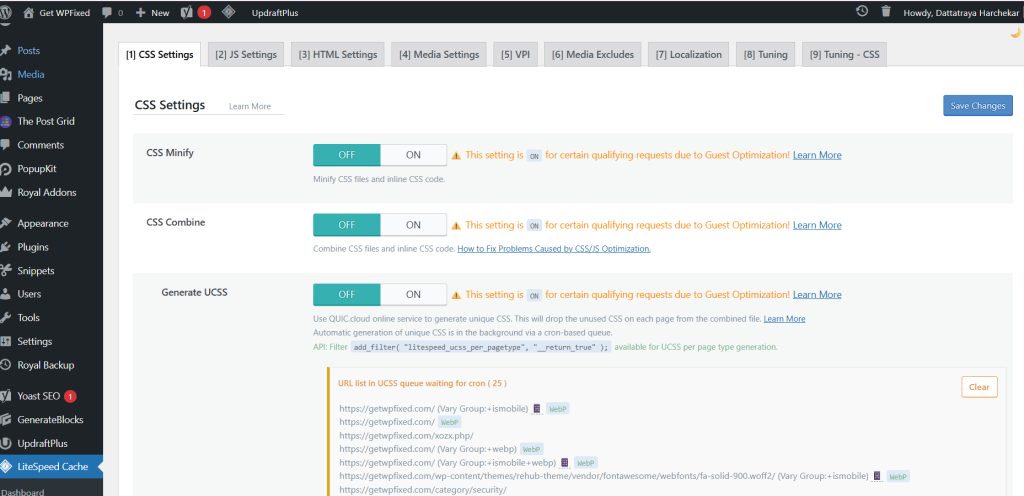Image resolution: width=1024 pixels, height=496 pixels.
Task: Click the GenerateBlocks icon
Action: 6,420
